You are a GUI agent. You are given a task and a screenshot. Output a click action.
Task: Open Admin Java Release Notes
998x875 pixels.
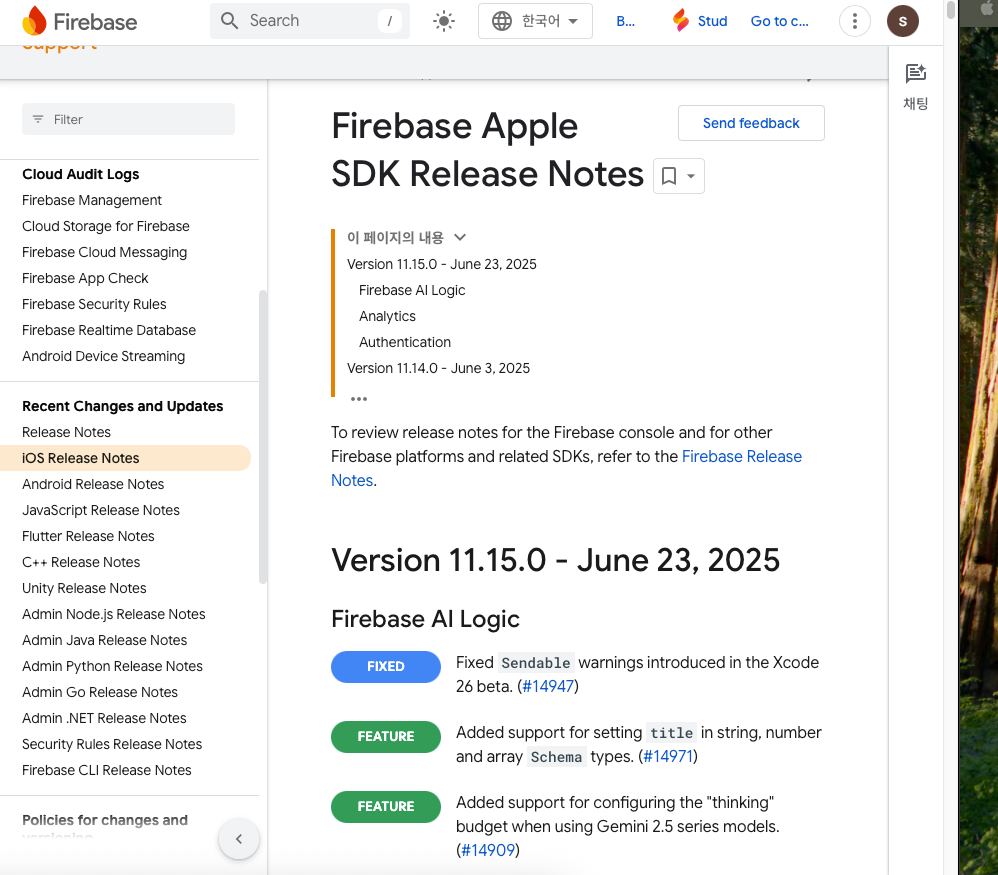[x=104, y=640]
